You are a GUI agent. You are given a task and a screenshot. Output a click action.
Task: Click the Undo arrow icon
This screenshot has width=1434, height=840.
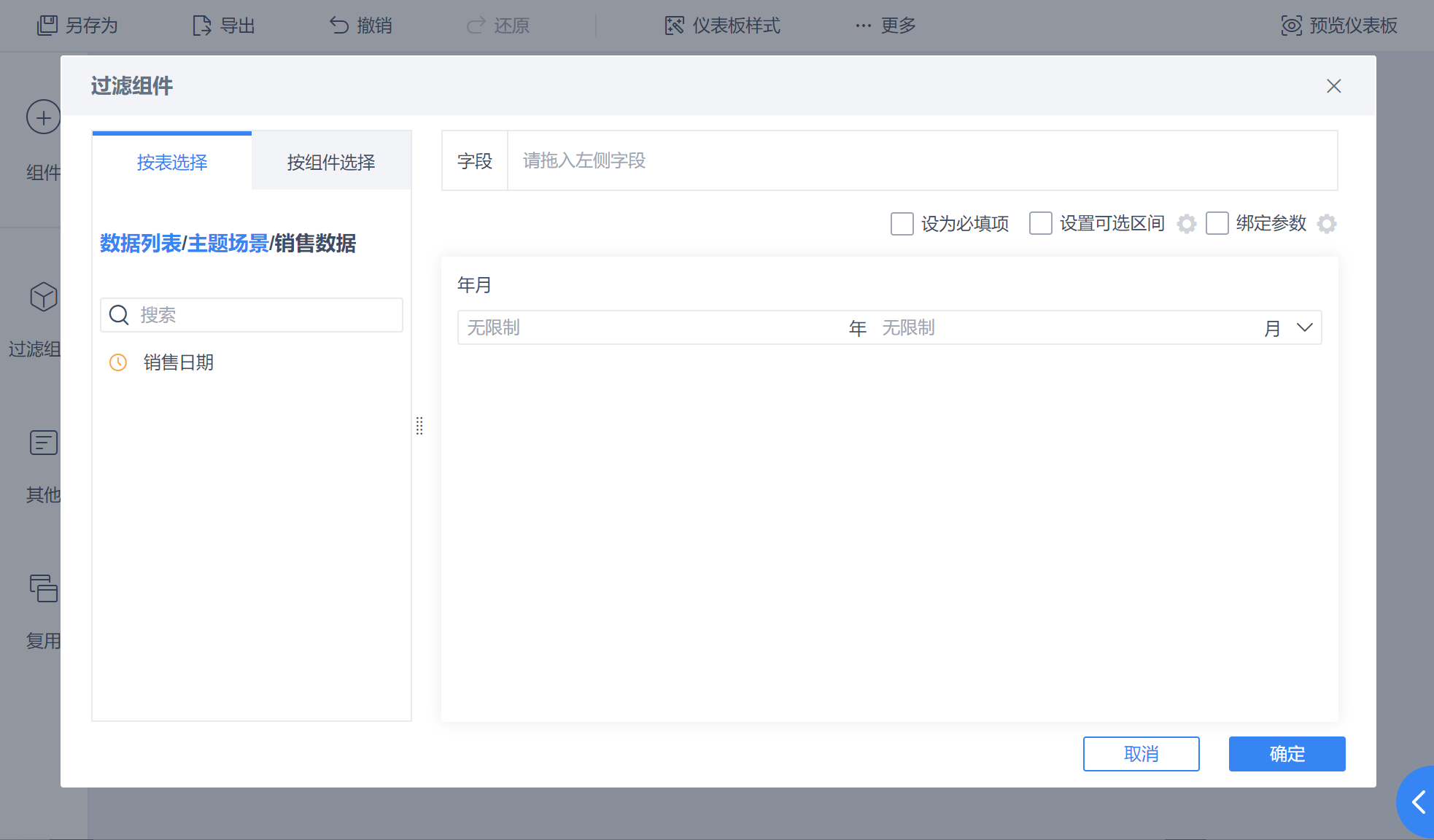(339, 26)
